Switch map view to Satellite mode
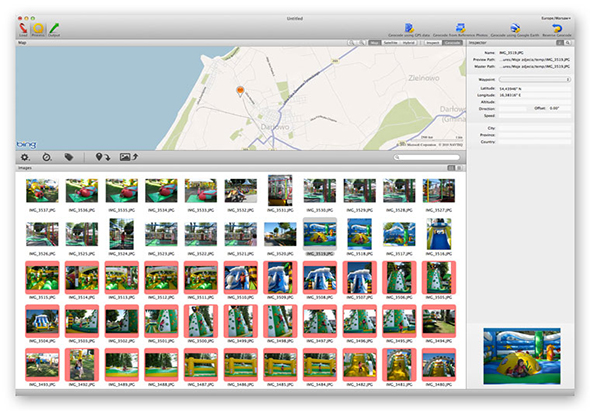The height and width of the screenshot is (411, 590). (x=390, y=43)
